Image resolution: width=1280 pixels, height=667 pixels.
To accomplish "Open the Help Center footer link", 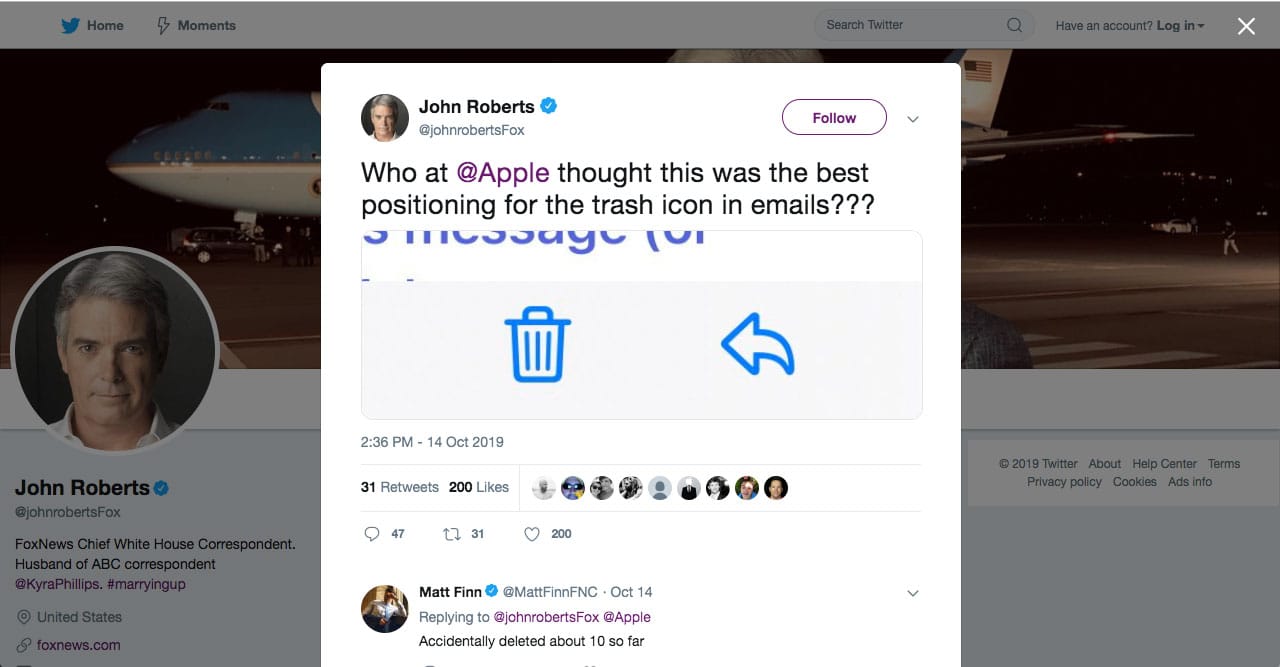I will pos(1164,463).
